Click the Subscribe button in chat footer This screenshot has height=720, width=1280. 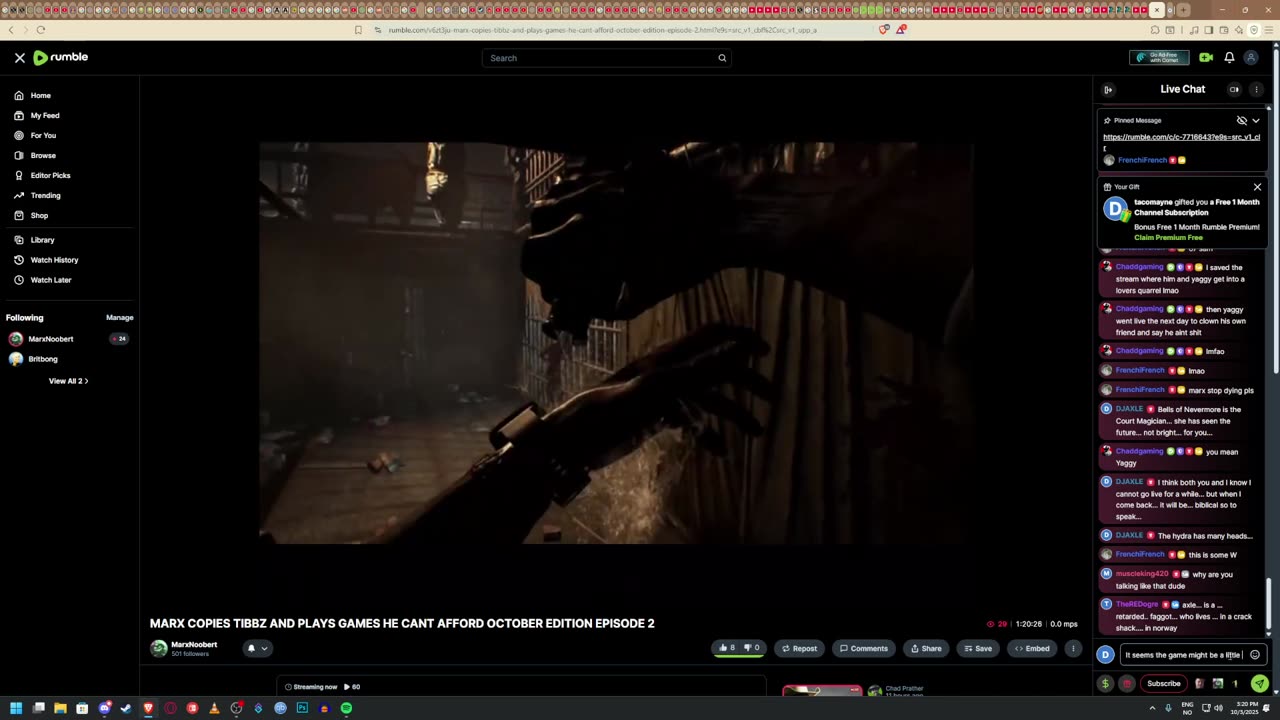1163,684
